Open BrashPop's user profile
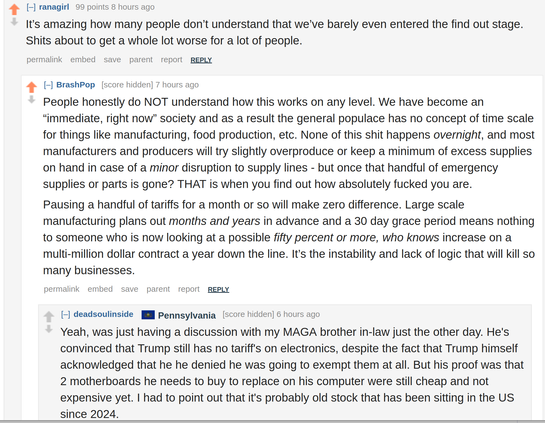Screen dimensions: 545x423 point(75,85)
